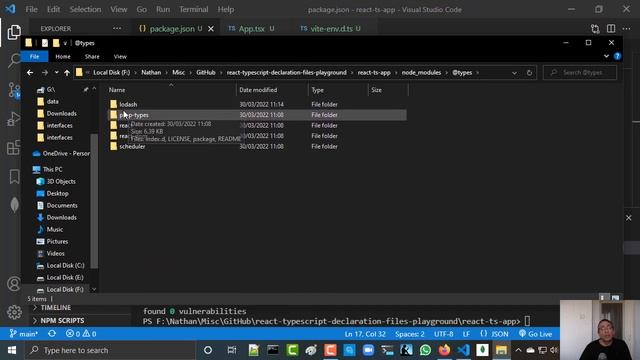Viewport: 640px width, 360px height.
Task: Open the File tab in File Explorer ribbon
Action: coord(34,56)
